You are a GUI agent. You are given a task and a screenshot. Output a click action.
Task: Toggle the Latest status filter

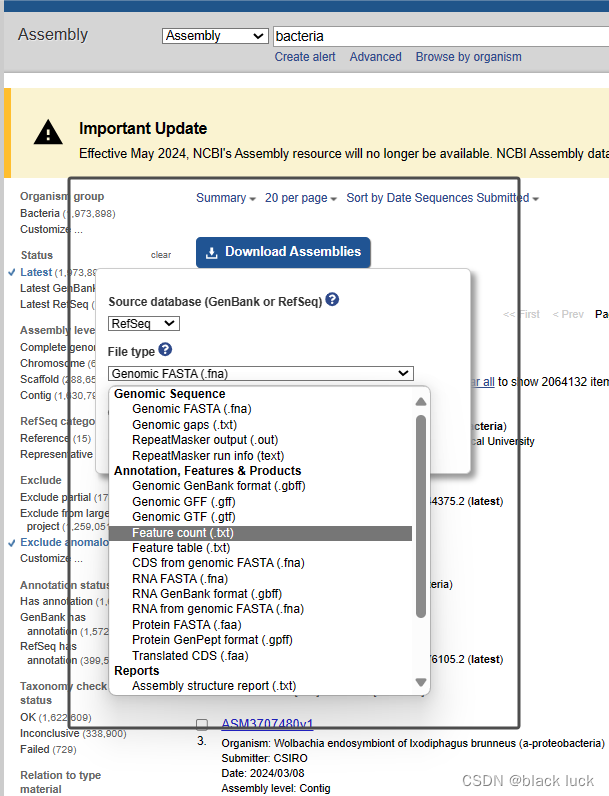point(36,272)
